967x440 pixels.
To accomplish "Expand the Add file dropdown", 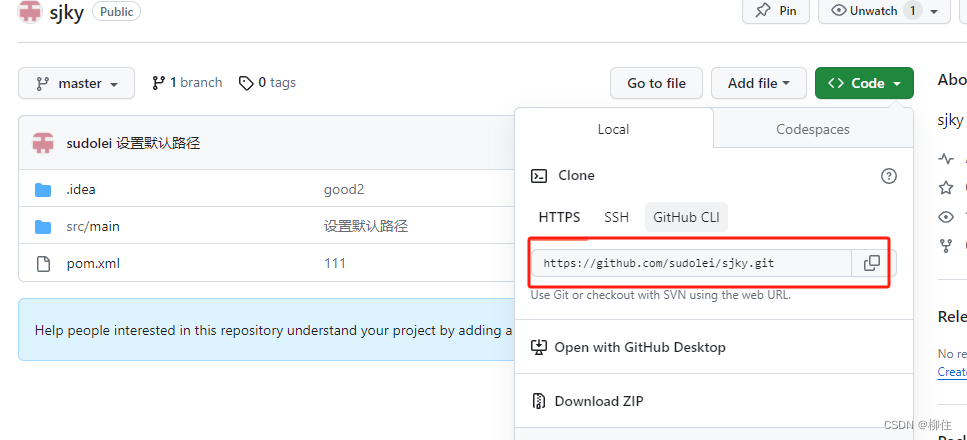I will tap(759, 83).
